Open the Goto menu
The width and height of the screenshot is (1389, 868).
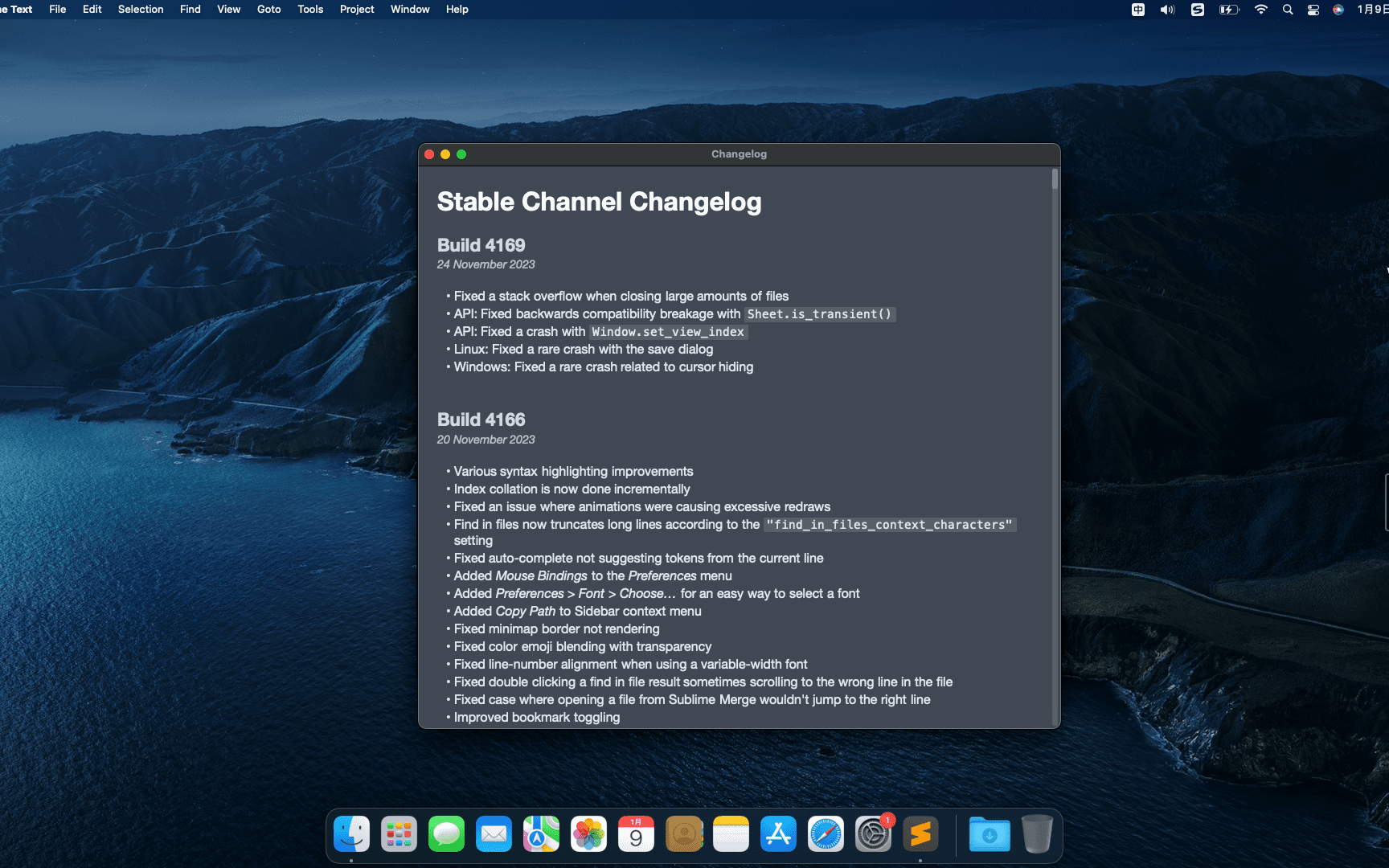pos(269,10)
